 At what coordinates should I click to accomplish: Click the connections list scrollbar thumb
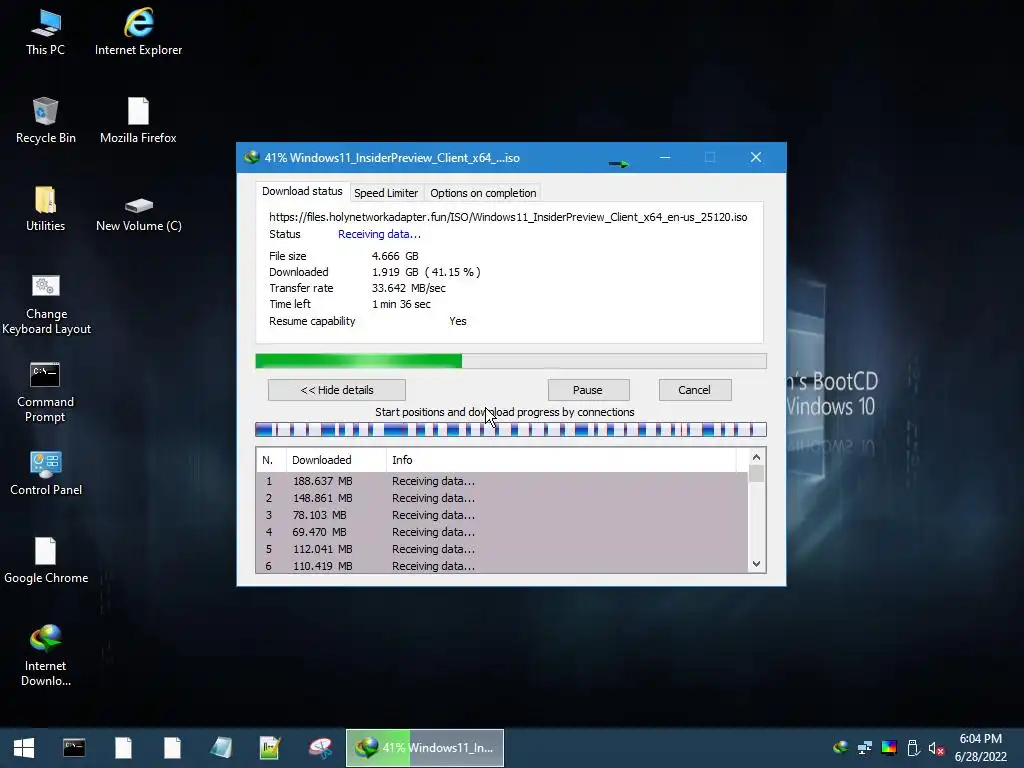pos(756,473)
